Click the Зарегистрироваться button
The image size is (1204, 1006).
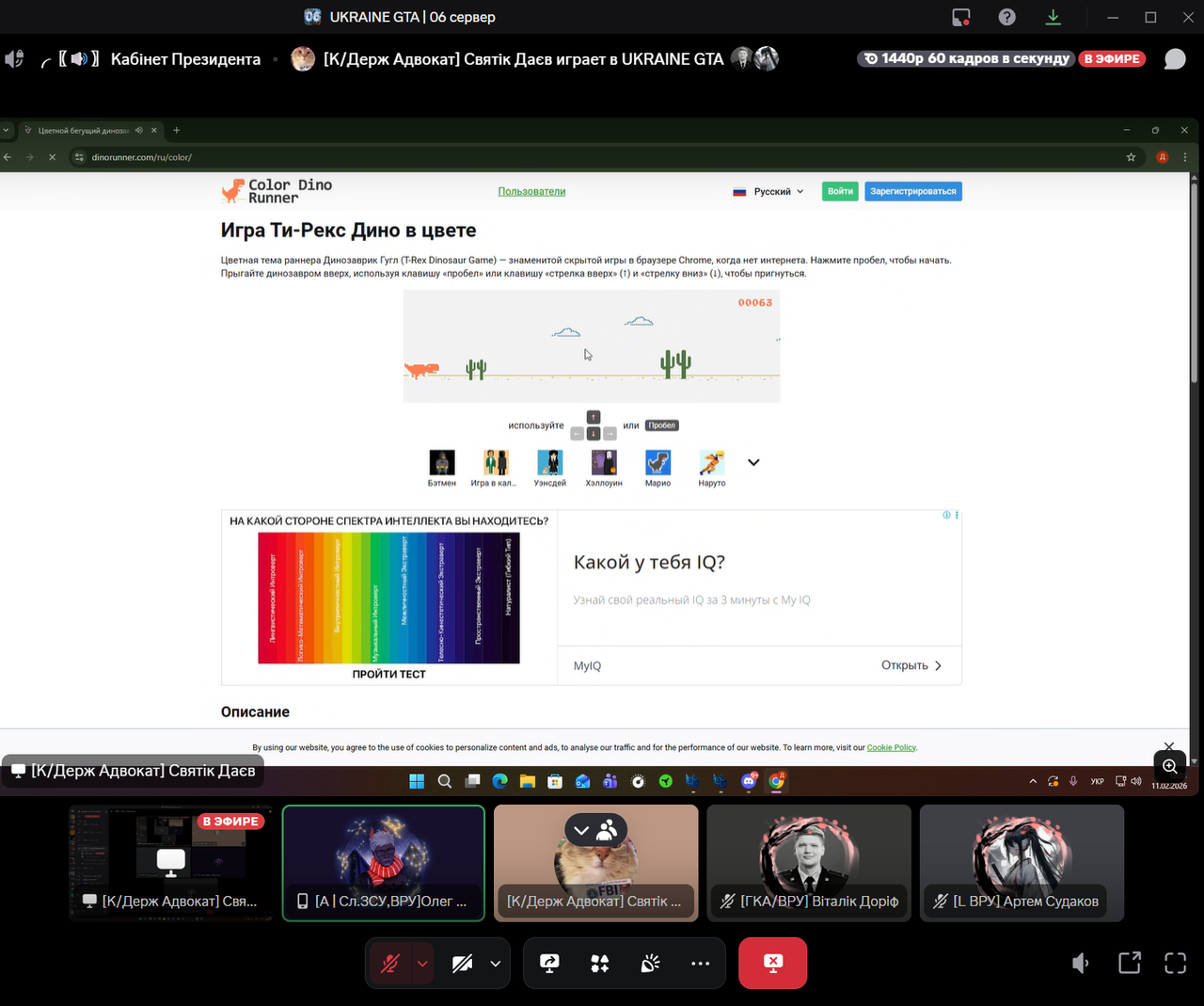click(x=912, y=191)
